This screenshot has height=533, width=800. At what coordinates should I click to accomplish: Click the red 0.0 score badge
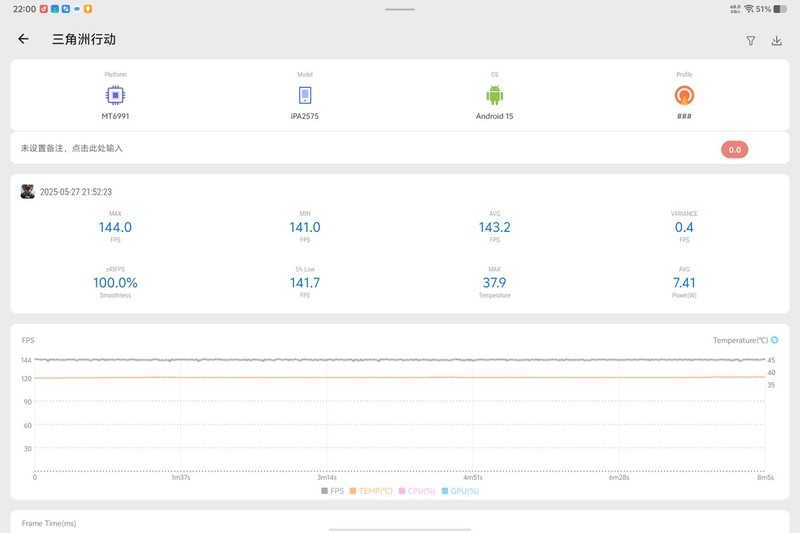click(734, 149)
